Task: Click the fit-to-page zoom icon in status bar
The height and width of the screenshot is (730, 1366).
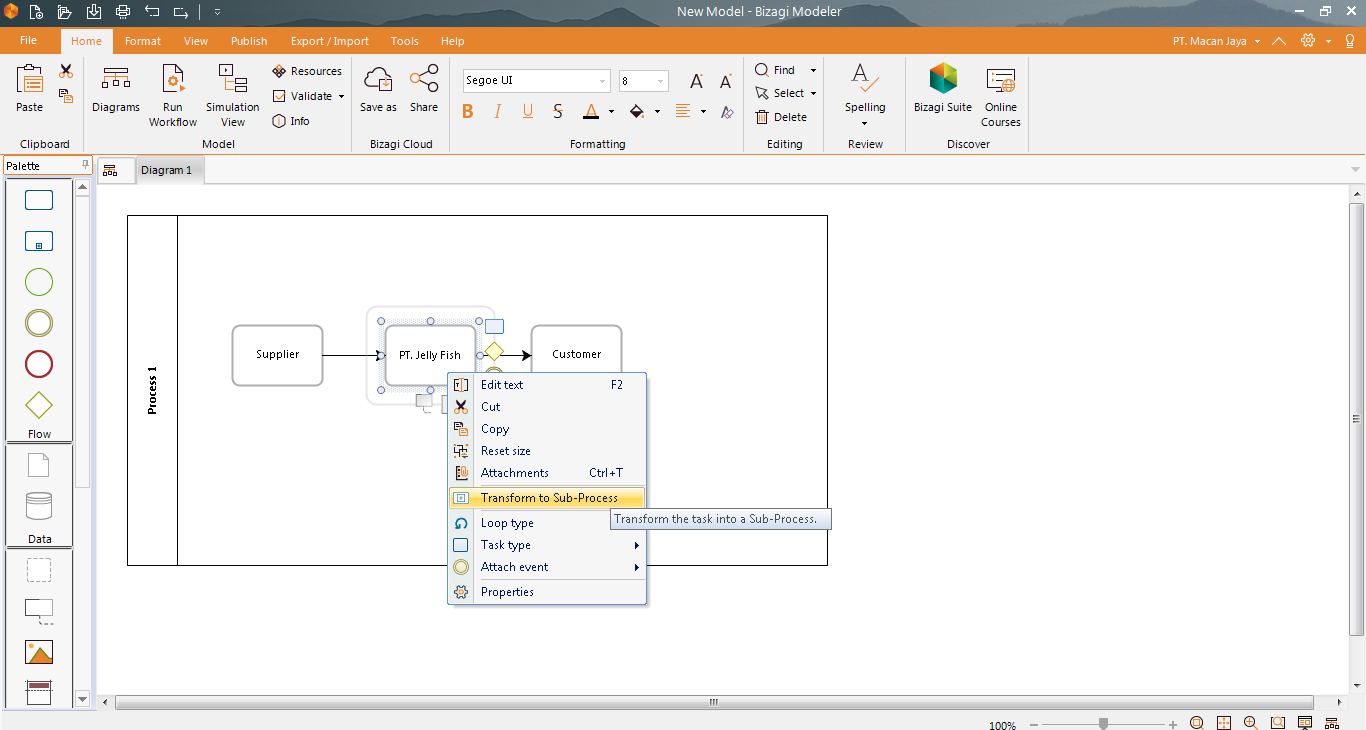Action: (x=1224, y=723)
